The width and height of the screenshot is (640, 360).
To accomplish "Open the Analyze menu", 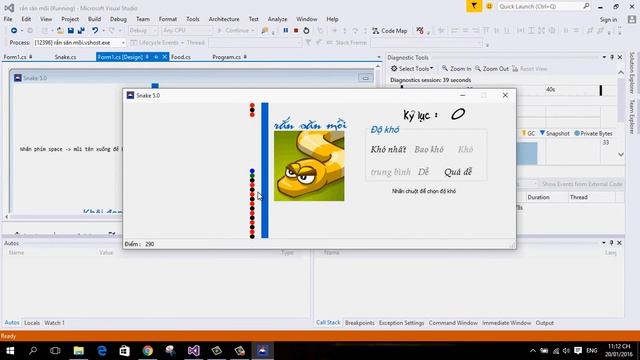I will (x=277, y=19).
